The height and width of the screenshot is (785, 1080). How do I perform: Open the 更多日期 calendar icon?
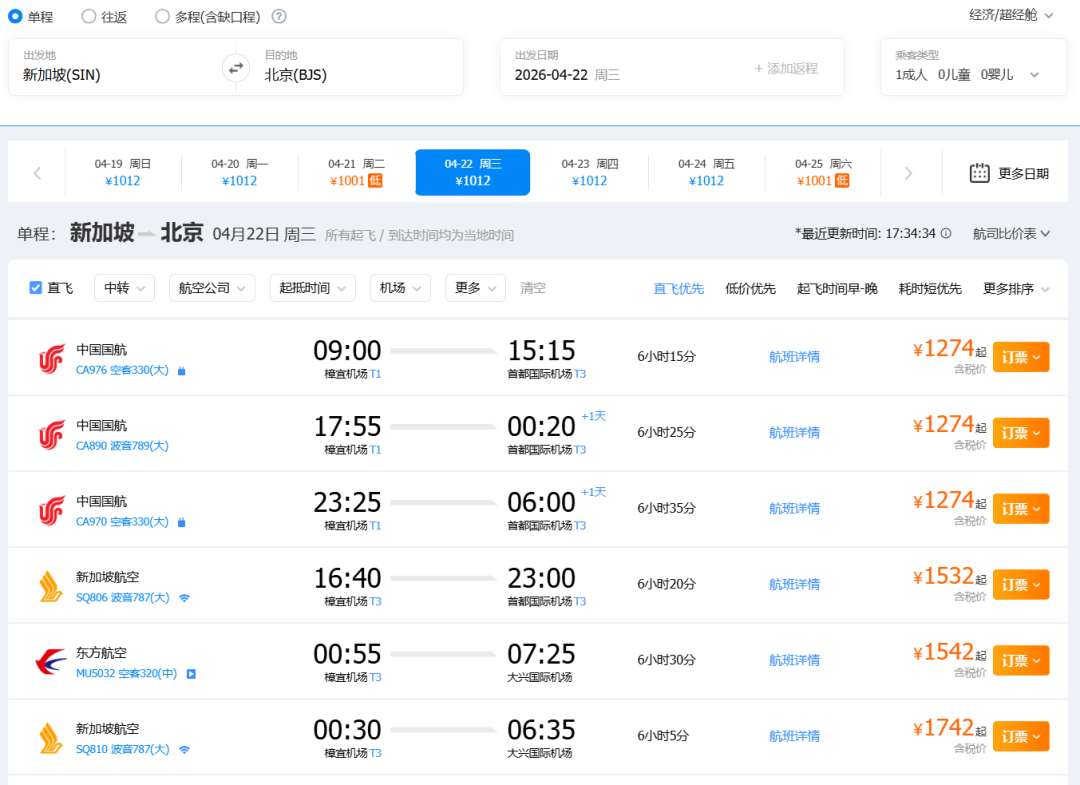pyautogui.click(x=979, y=173)
